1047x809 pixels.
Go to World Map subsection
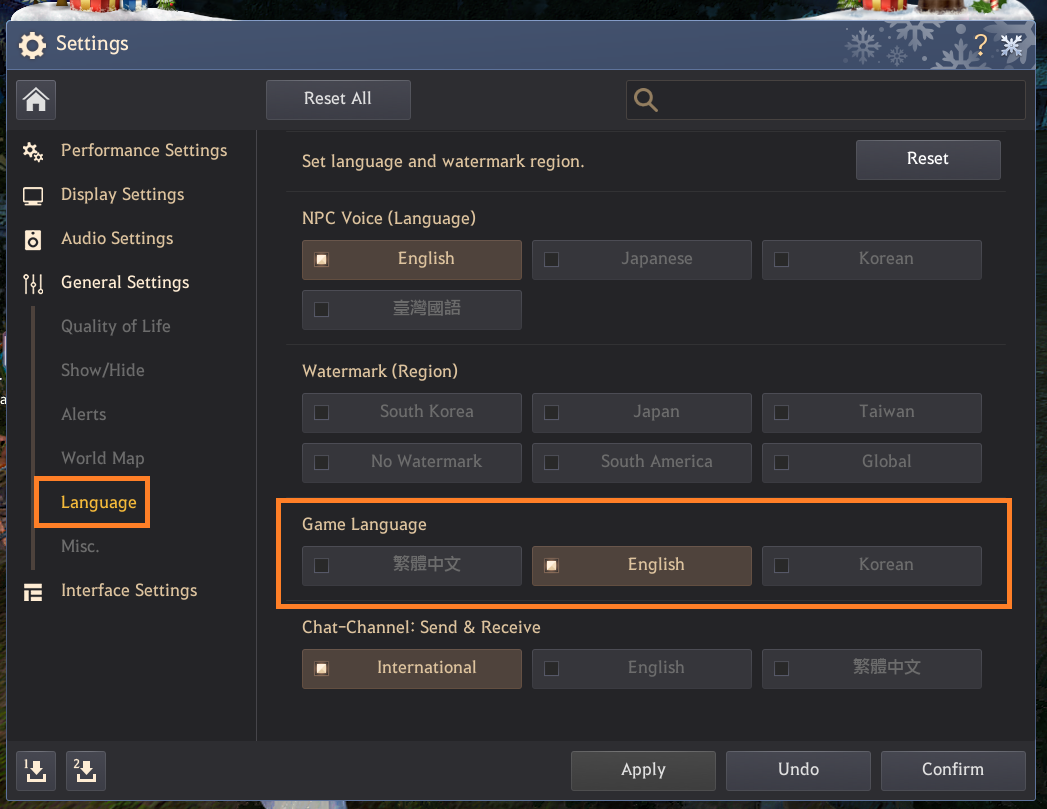pyautogui.click(x=103, y=459)
